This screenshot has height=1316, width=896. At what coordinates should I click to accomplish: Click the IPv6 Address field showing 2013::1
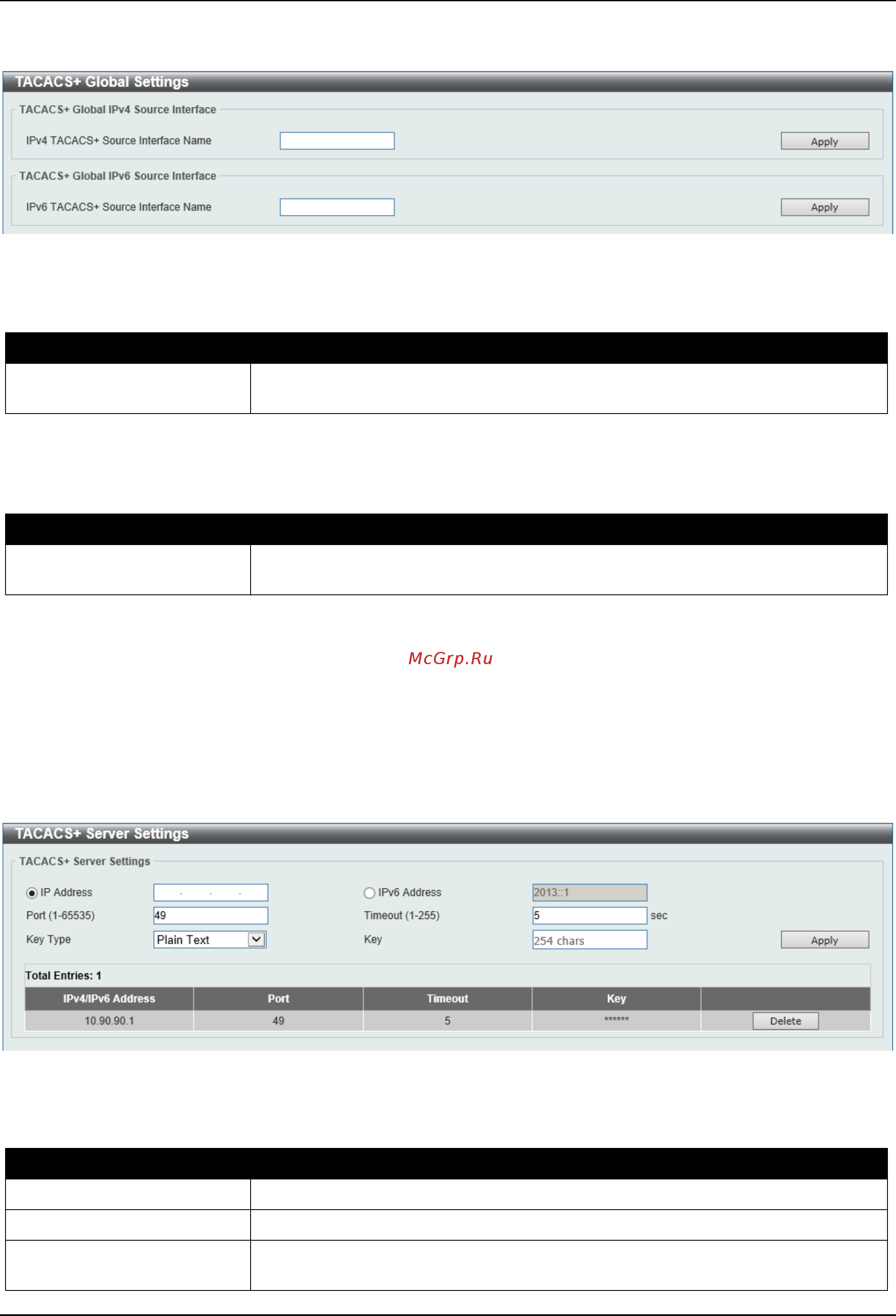[x=590, y=892]
